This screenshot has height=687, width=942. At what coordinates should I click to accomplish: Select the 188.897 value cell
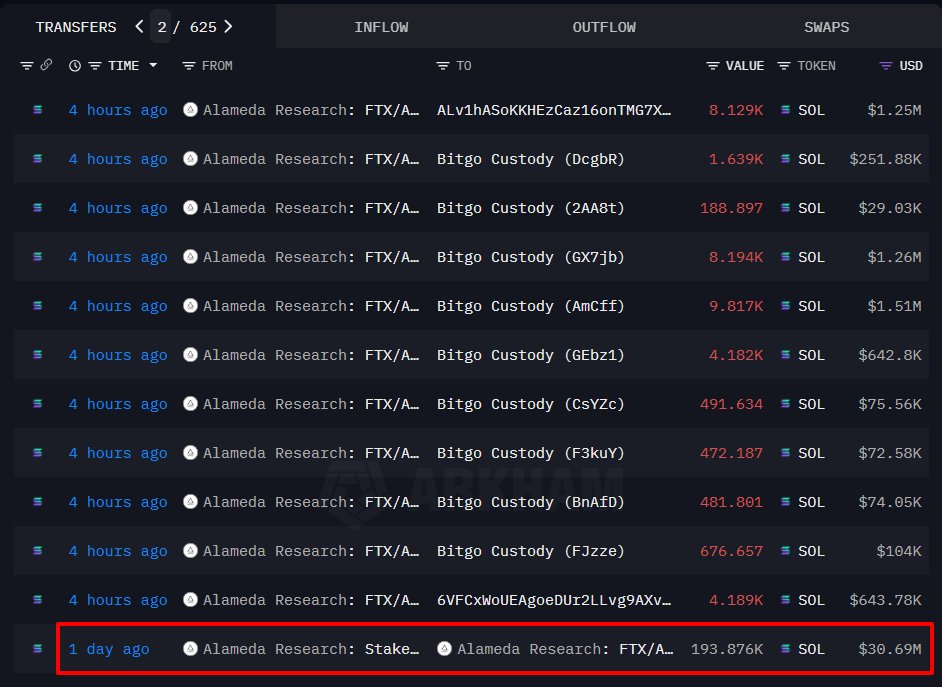click(731, 208)
